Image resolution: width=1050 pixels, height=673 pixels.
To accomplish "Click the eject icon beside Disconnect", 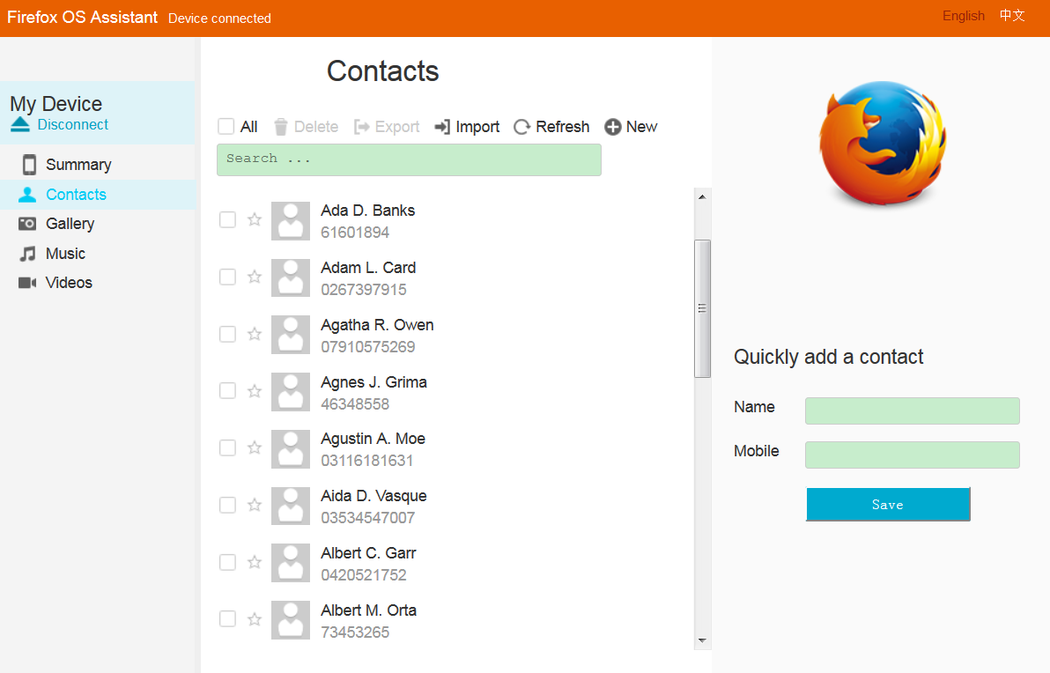I will pyautogui.click(x=21, y=125).
